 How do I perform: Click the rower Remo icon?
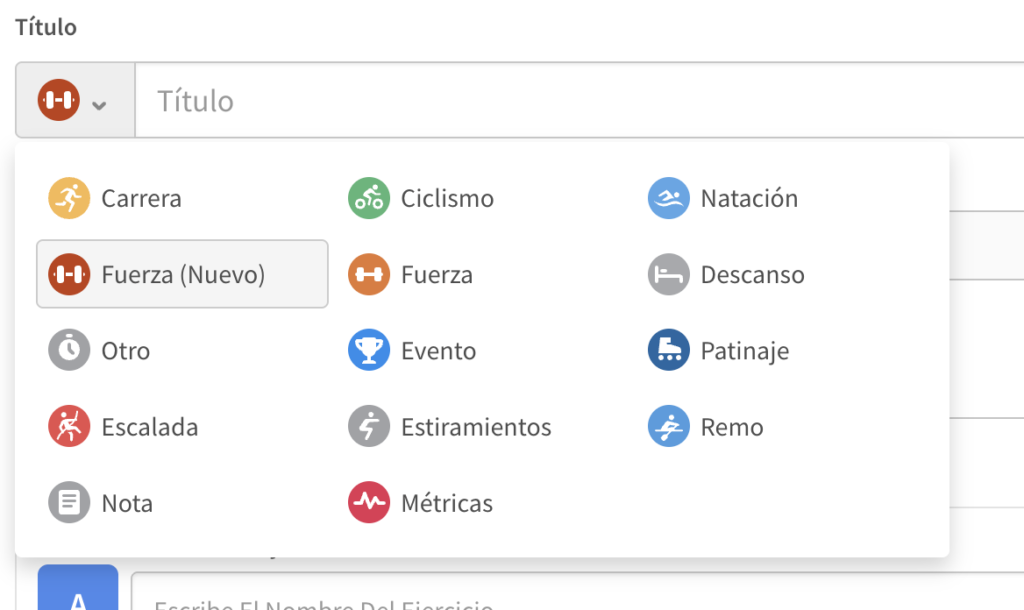668,427
